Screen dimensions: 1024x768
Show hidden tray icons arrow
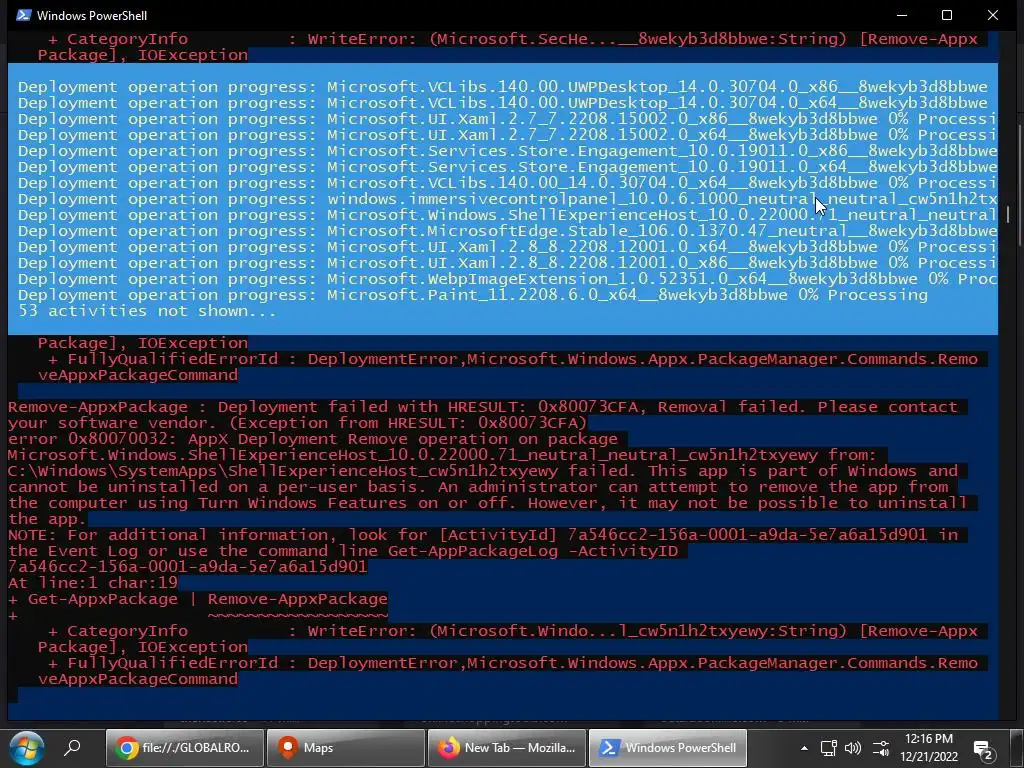click(805, 748)
